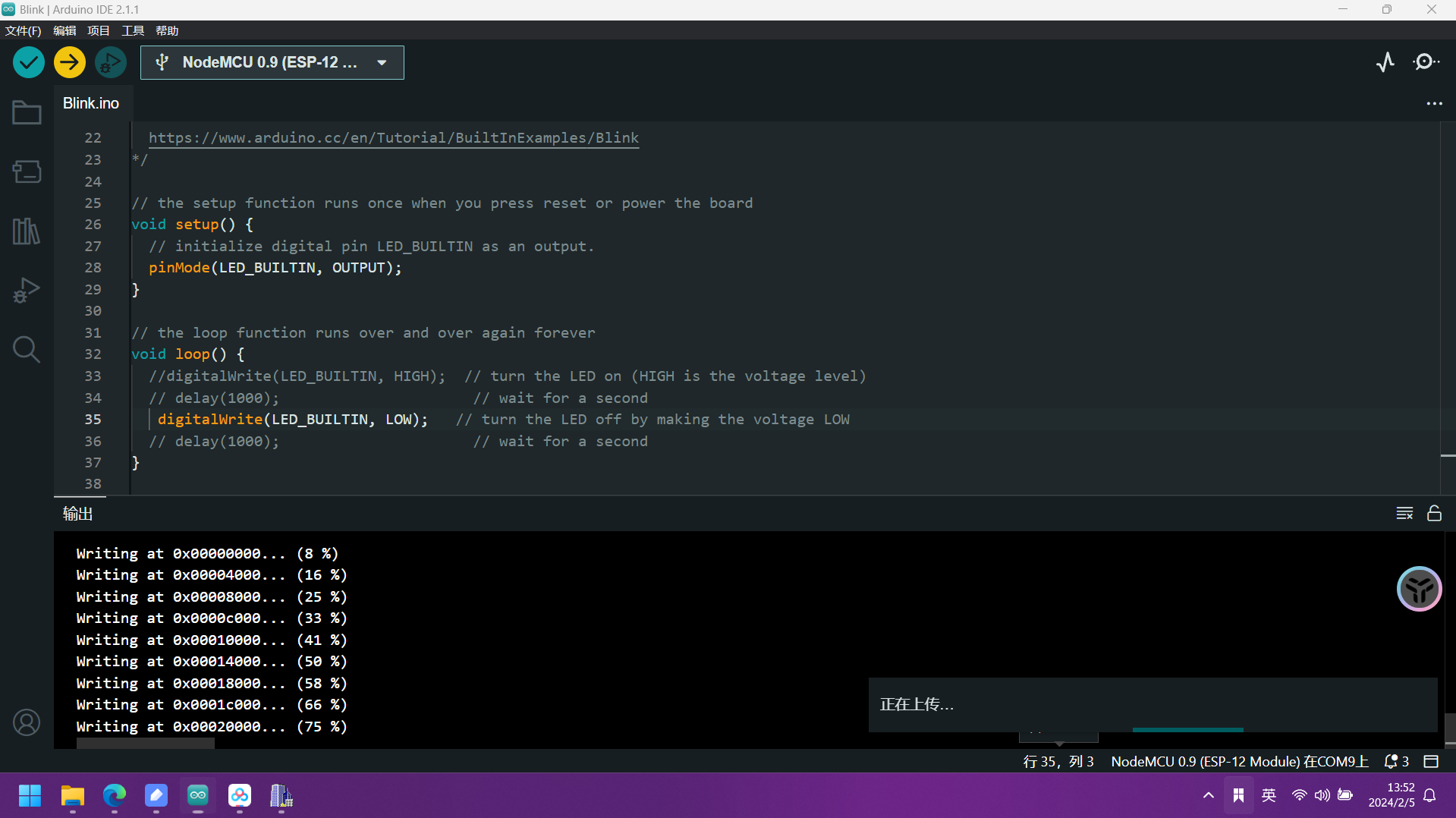Screen dimensions: 1456x818
Task: Open the Serial Plotter
Action: 1385,62
